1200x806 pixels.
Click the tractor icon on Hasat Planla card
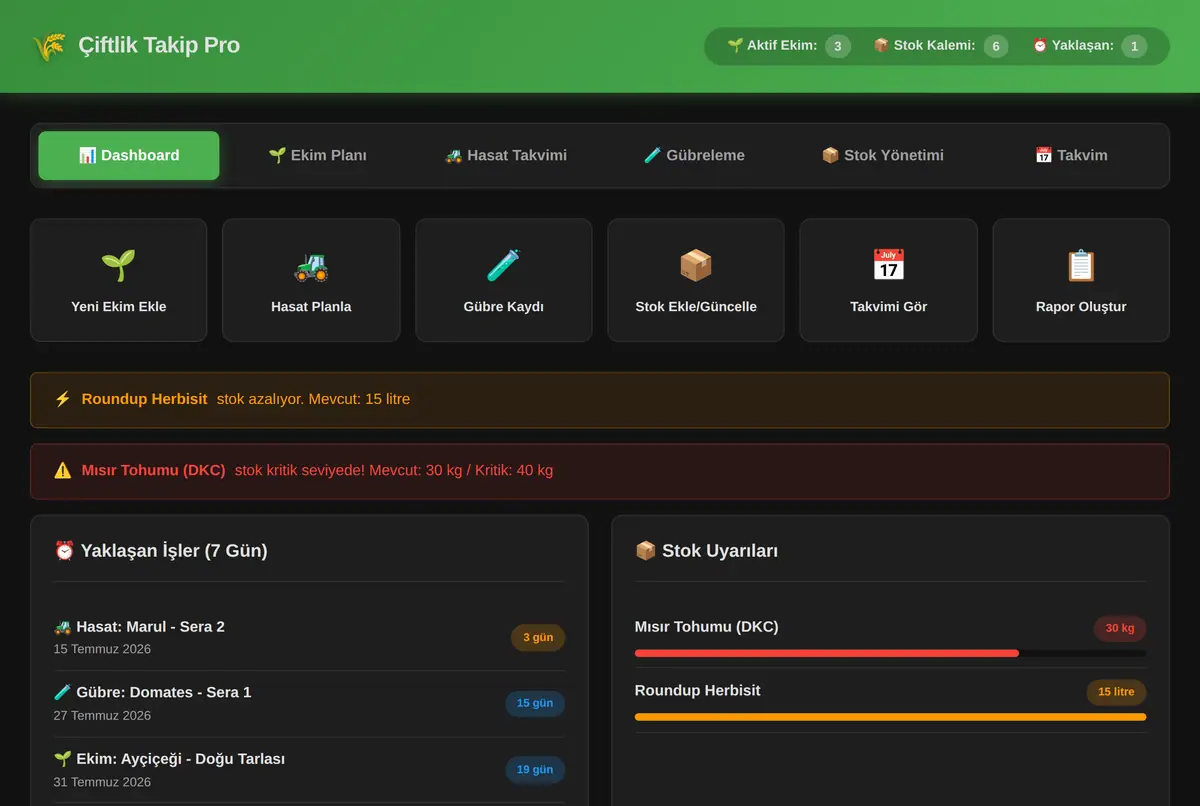311,265
